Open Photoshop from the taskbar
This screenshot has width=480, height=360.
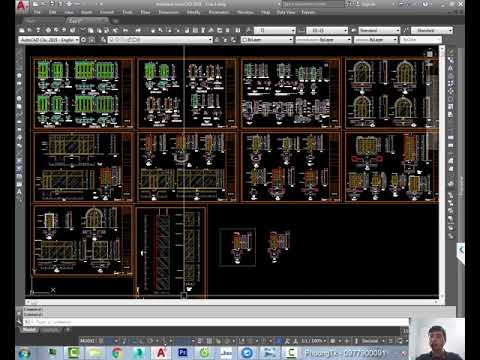coord(182,353)
